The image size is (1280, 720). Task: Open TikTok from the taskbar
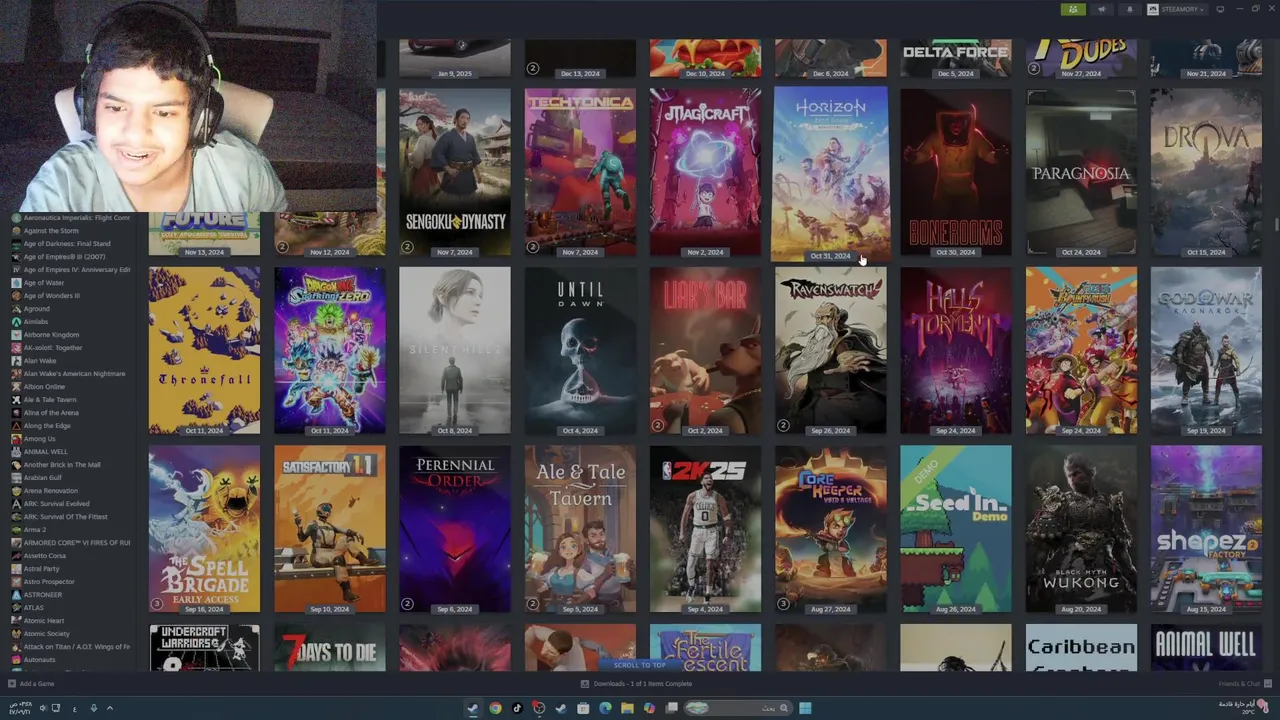point(517,708)
